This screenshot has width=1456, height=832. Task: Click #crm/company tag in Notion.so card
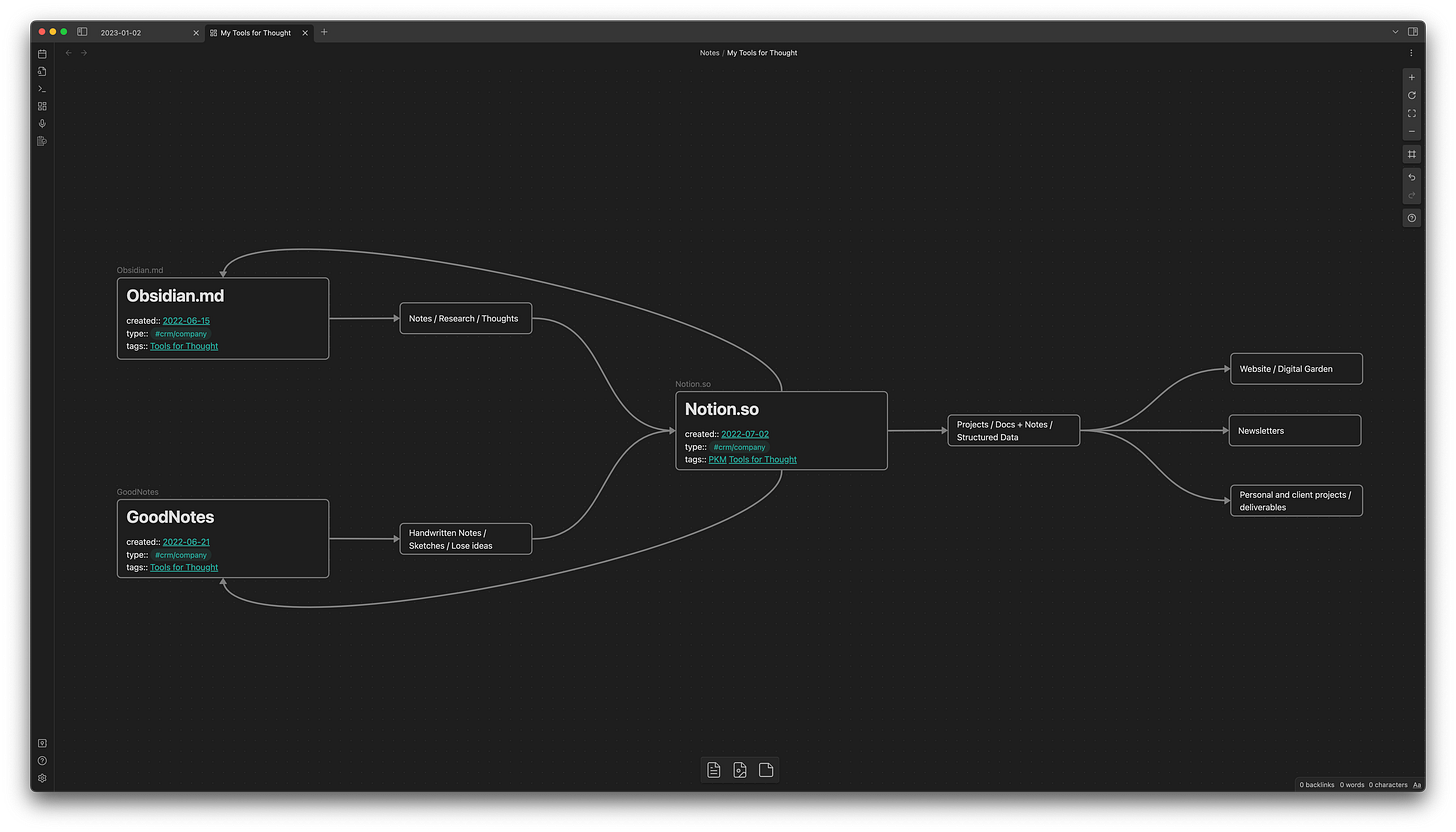[740, 447]
